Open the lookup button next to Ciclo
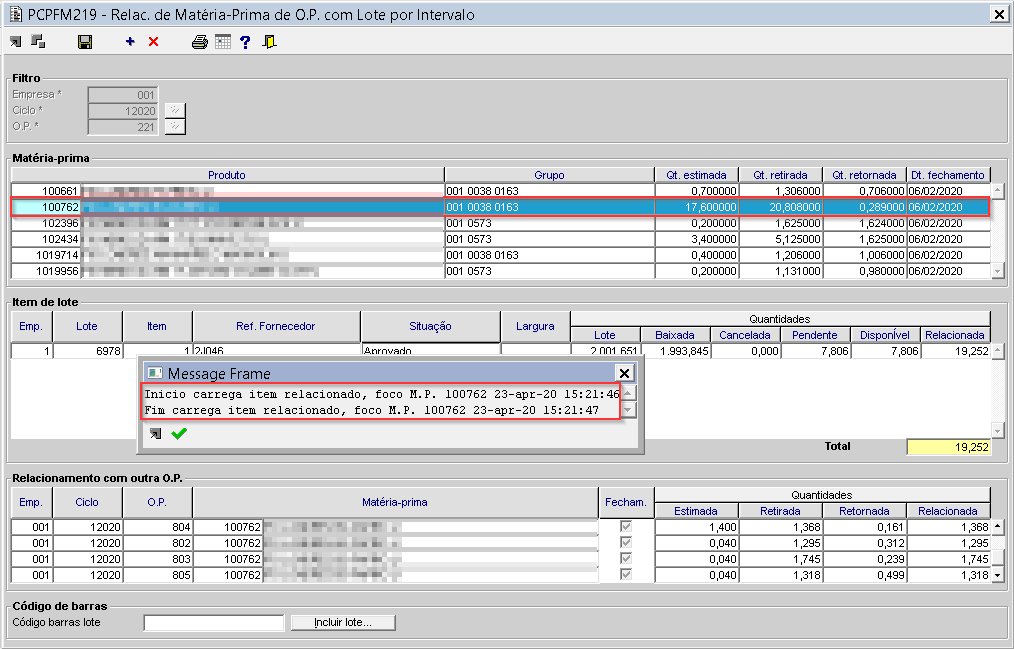1014x649 pixels. click(x=175, y=111)
